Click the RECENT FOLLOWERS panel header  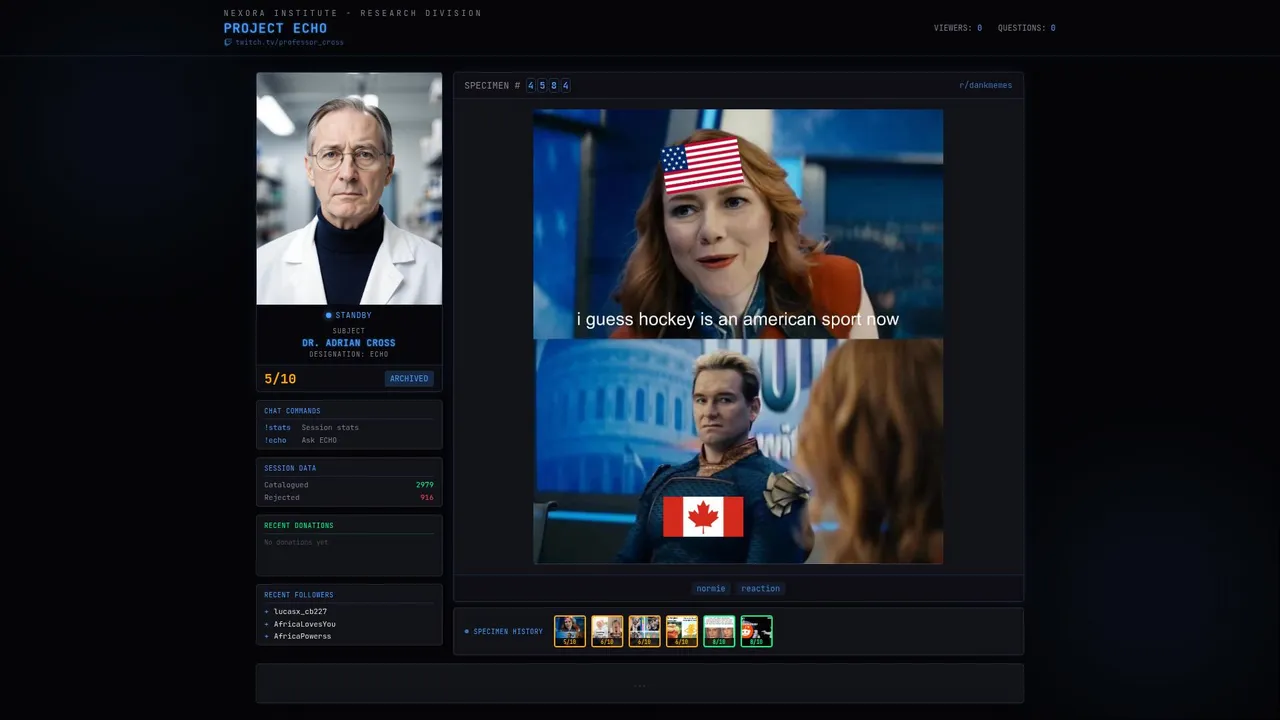299,595
